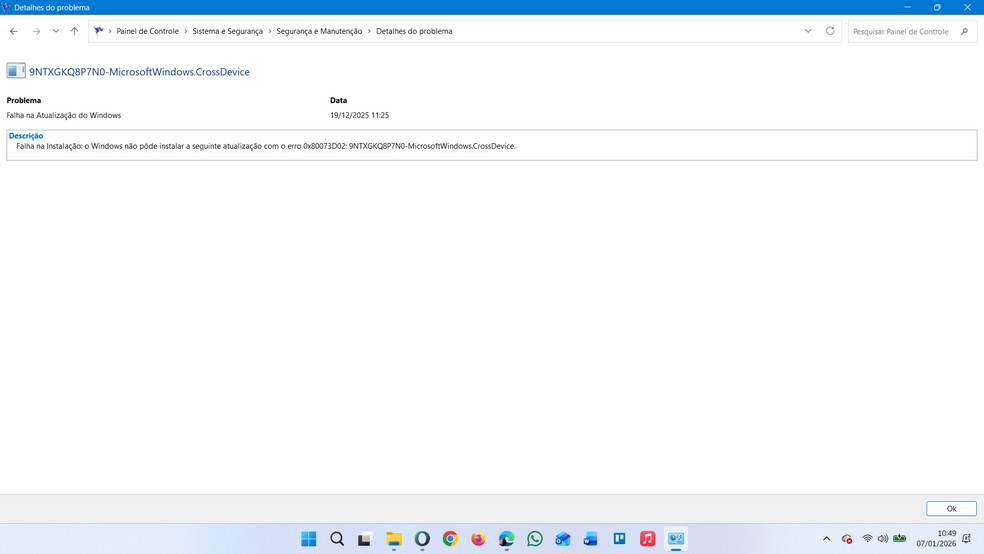Click the Descrição group label
This screenshot has height=554, width=984.
[x=26, y=136]
